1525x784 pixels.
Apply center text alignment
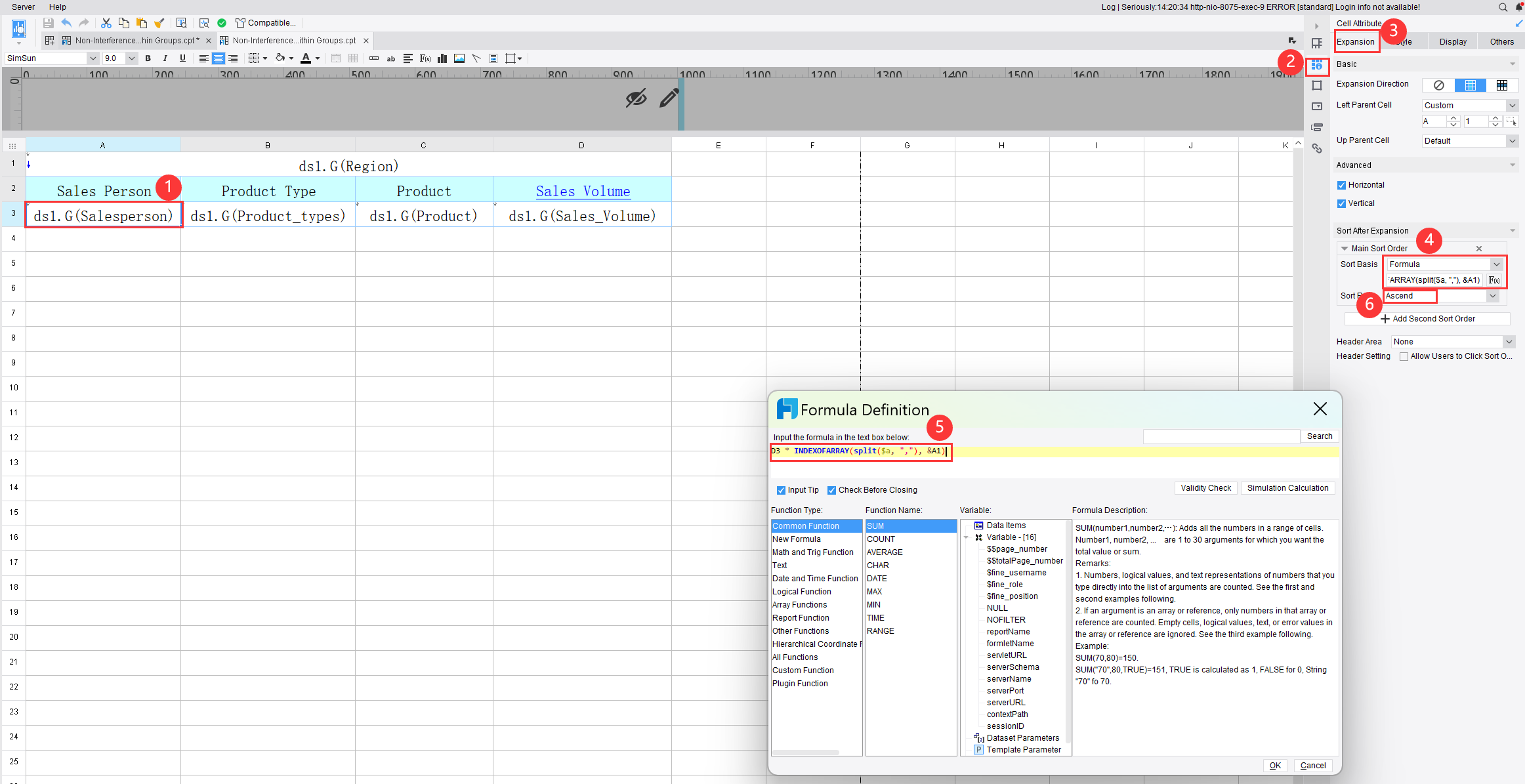(x=218, y=58)
